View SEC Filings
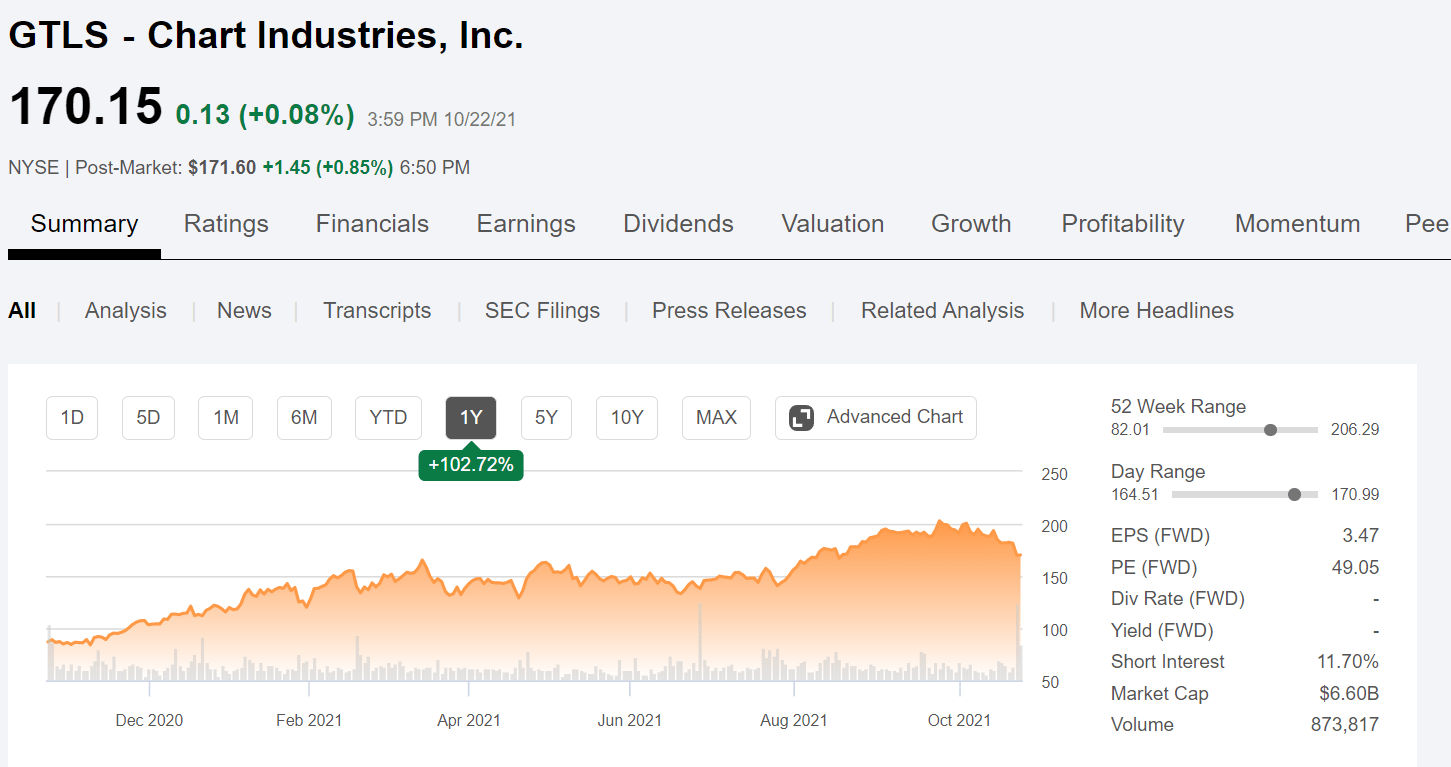The width and height of the screenshot is (1451, 767). click(x=542, y=310)
